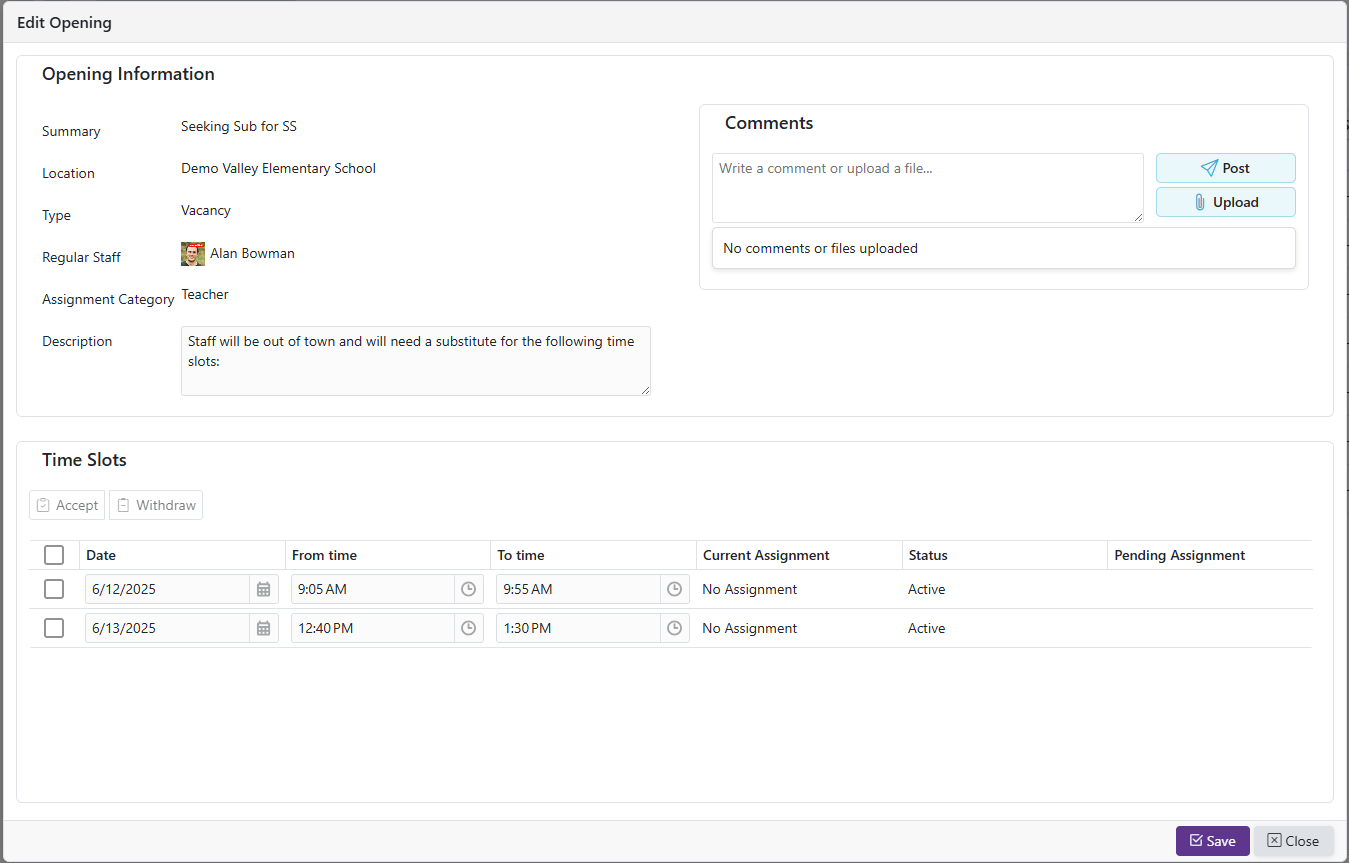Close the Edit Opening dialog
The image size is (1349, 863).
click(x=1293, y=841)
